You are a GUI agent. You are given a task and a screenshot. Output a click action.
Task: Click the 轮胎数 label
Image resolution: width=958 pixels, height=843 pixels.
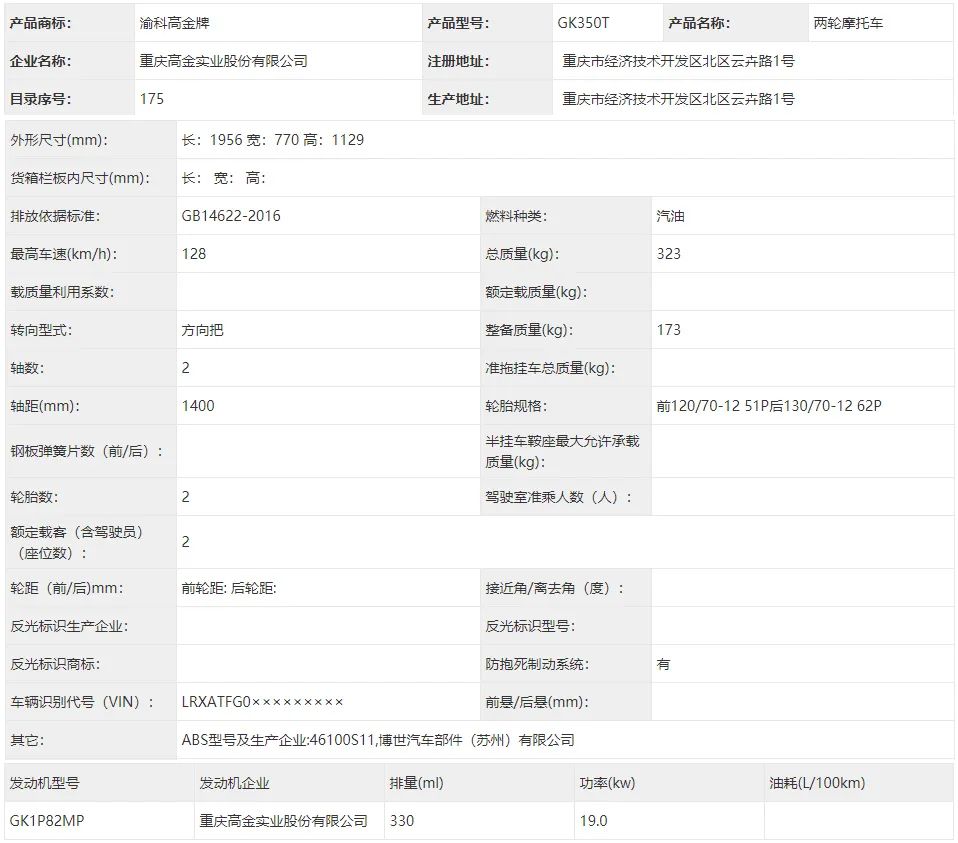tap(34, 497)
